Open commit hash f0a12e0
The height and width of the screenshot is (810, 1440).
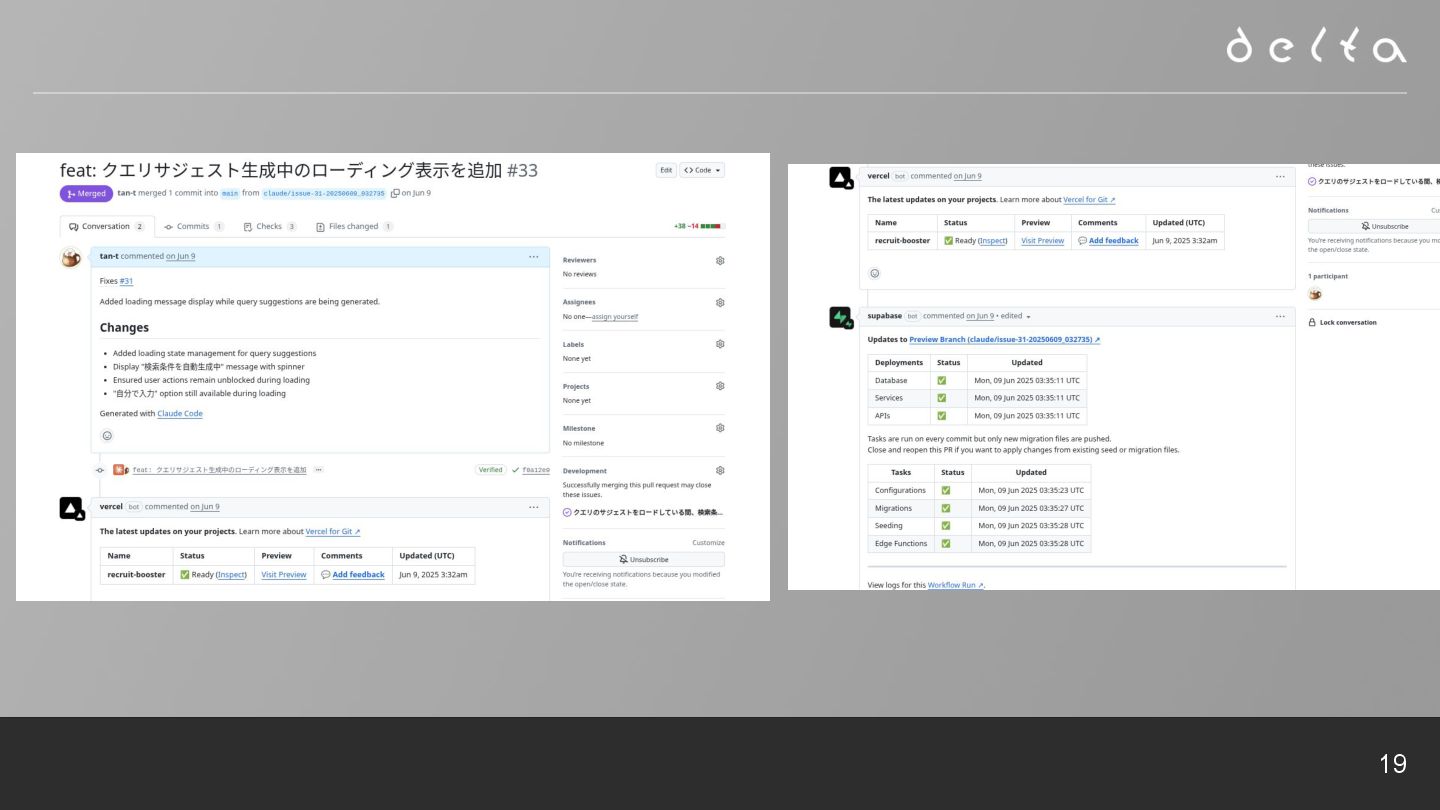coord(536,470)
